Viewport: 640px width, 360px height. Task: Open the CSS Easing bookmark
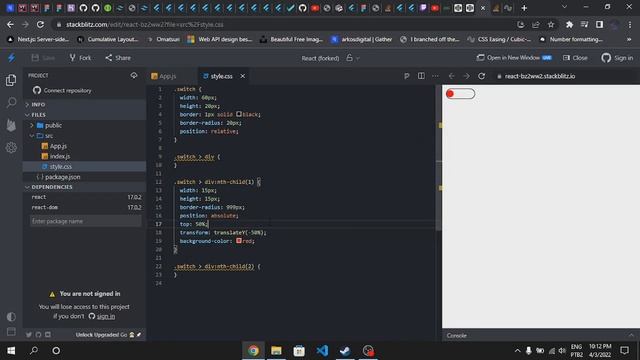[x=499, y=39]
